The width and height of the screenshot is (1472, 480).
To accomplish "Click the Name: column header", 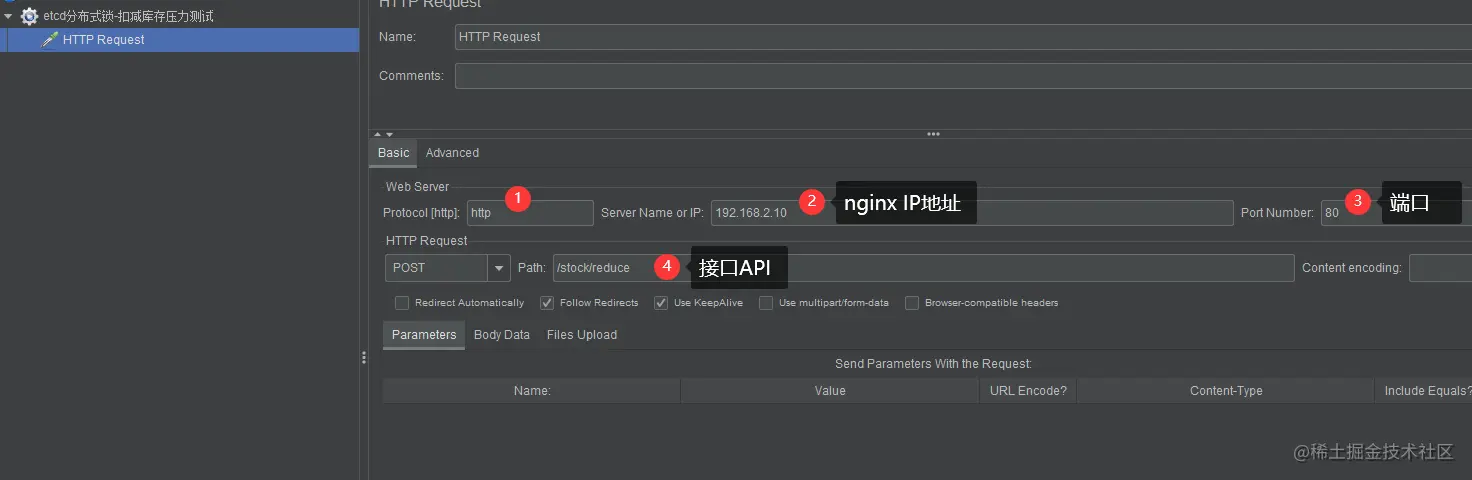I will click(x=532, y=391).
